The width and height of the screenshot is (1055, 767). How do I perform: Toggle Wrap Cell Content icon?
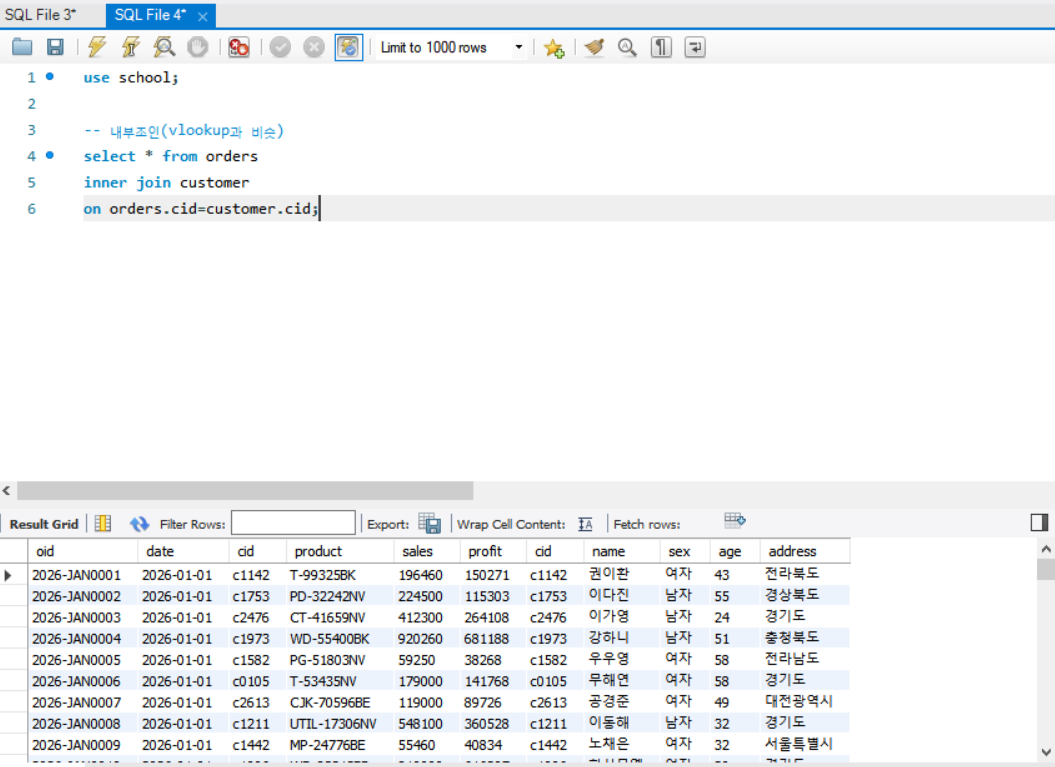(x=585, y=524)
